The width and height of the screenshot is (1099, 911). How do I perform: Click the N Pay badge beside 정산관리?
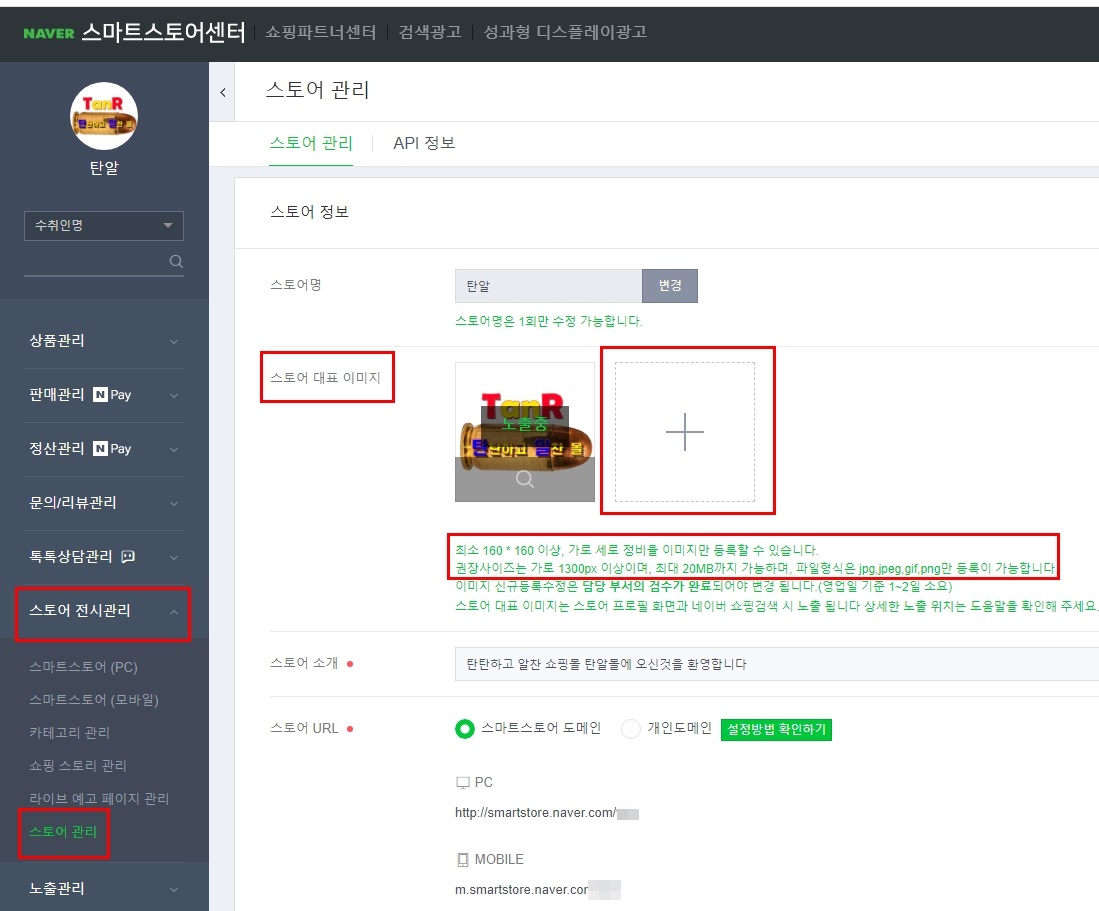point(113,448)
